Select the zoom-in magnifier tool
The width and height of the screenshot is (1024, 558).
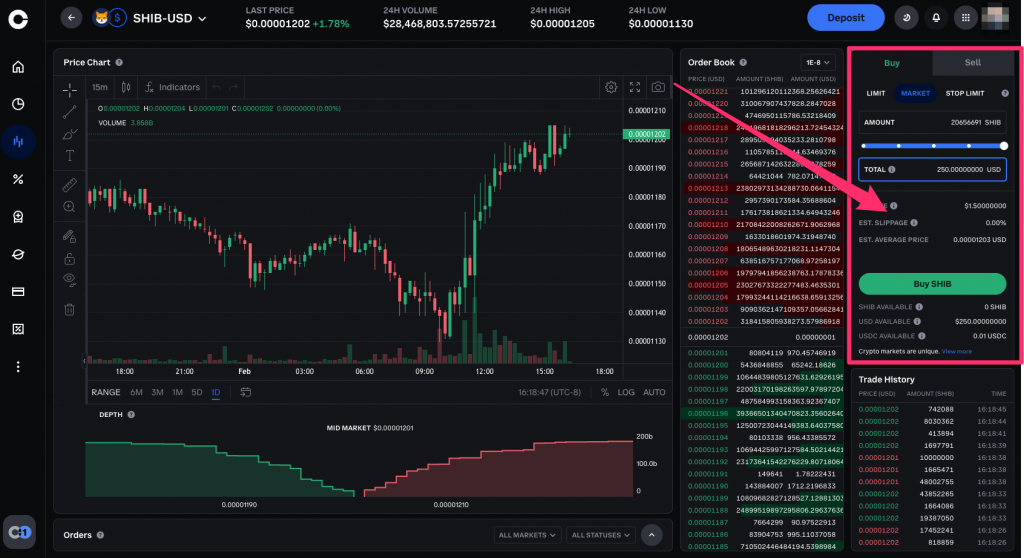tap(69, 207)
